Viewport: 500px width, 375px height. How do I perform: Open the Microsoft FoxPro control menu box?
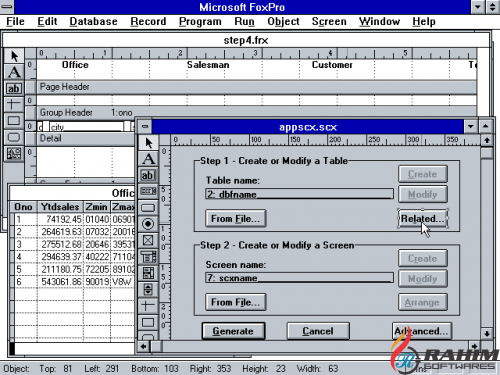tap(7, 7)
